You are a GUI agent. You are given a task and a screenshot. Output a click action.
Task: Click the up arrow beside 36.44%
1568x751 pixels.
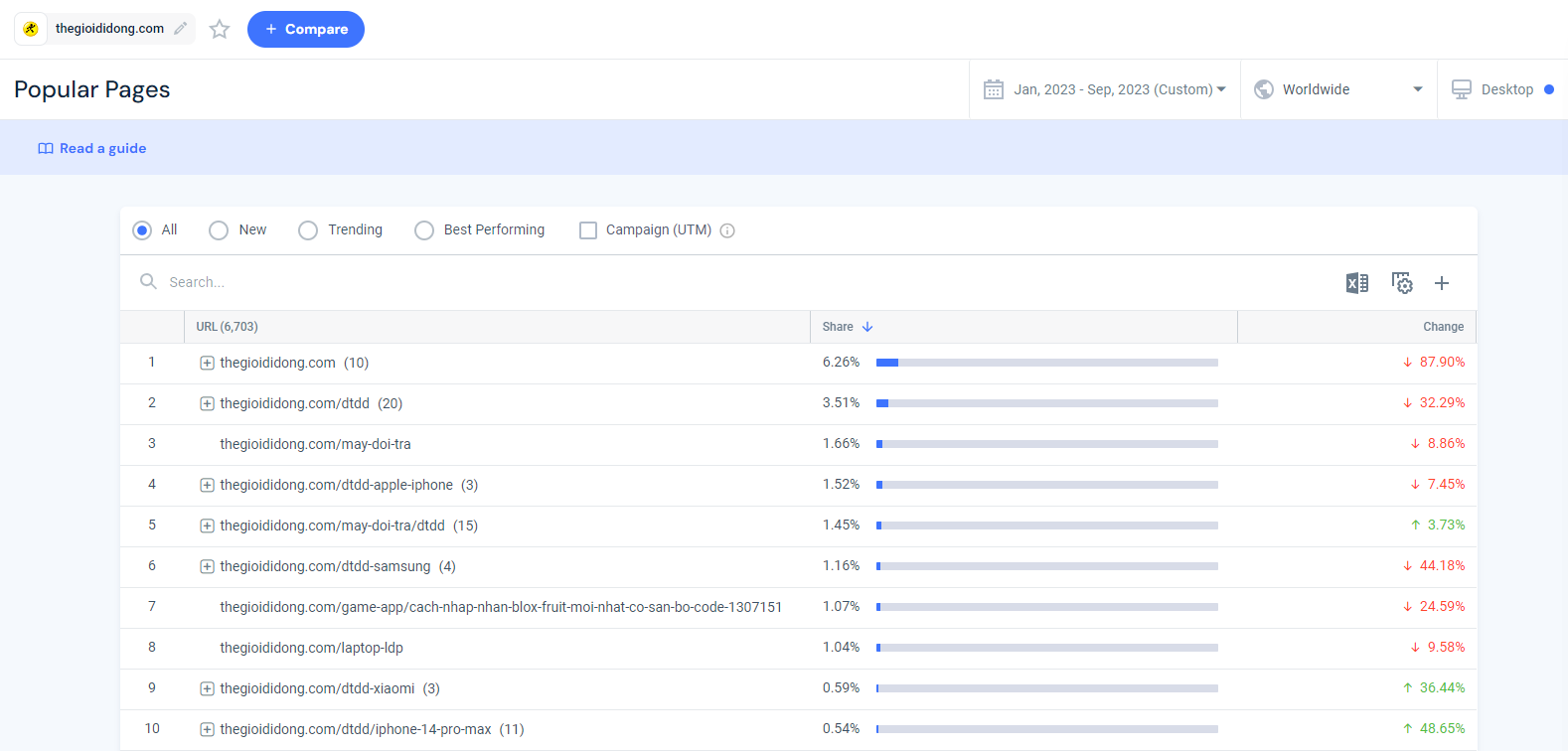pos(1407,688)
